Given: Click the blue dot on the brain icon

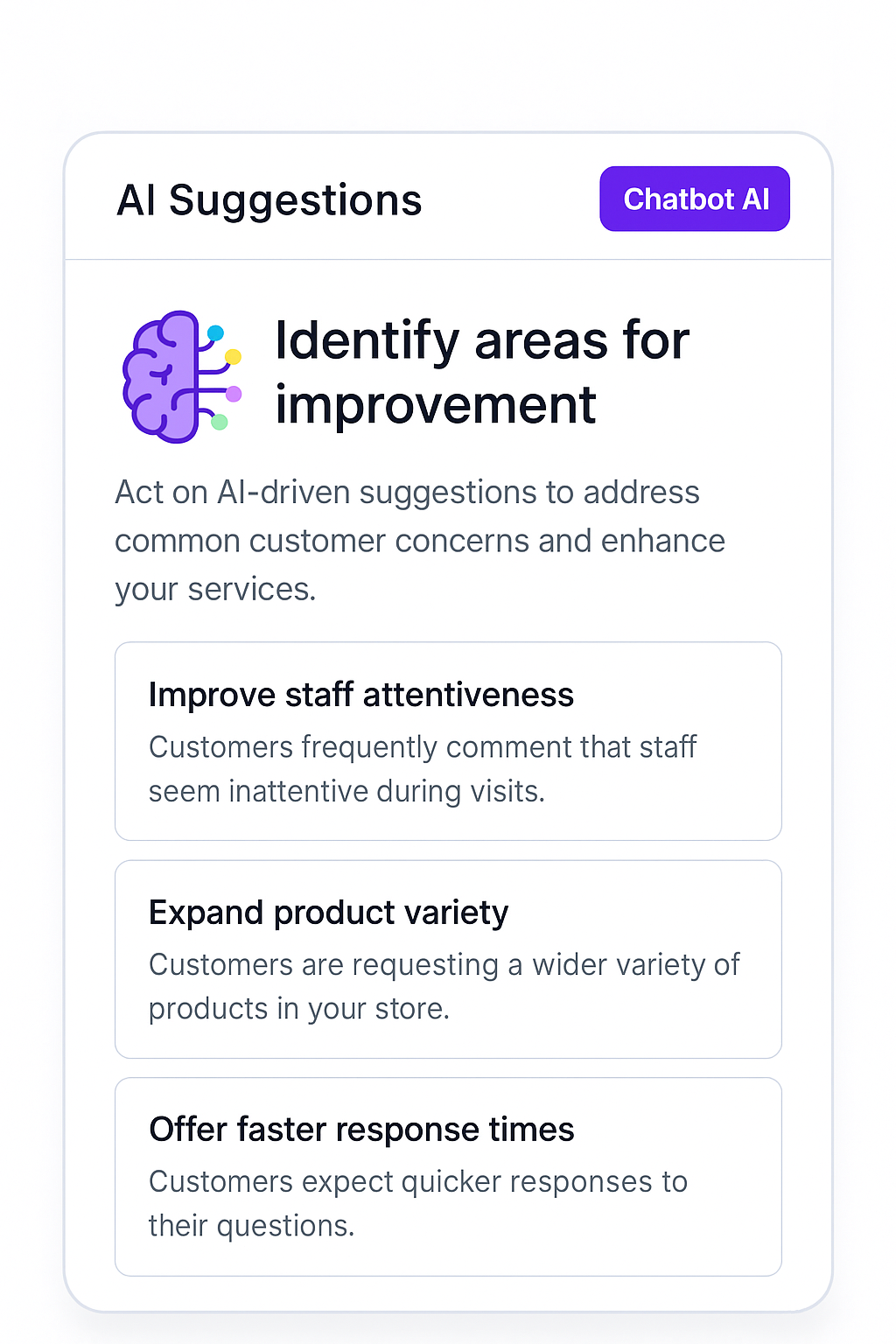Looking at the screenshot, I should click(215, 332).
